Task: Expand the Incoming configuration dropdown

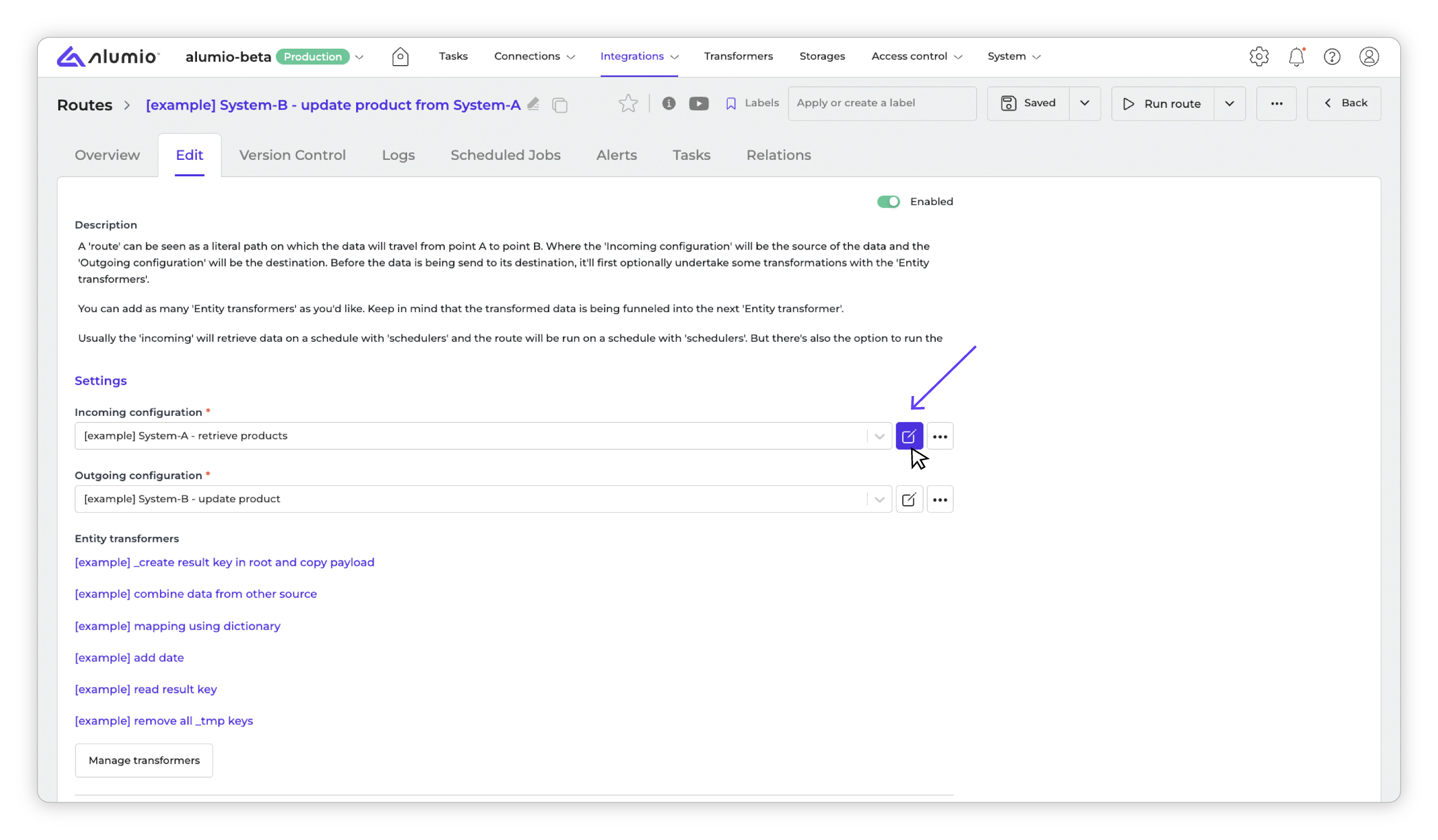Action: [x=879, y=436]
